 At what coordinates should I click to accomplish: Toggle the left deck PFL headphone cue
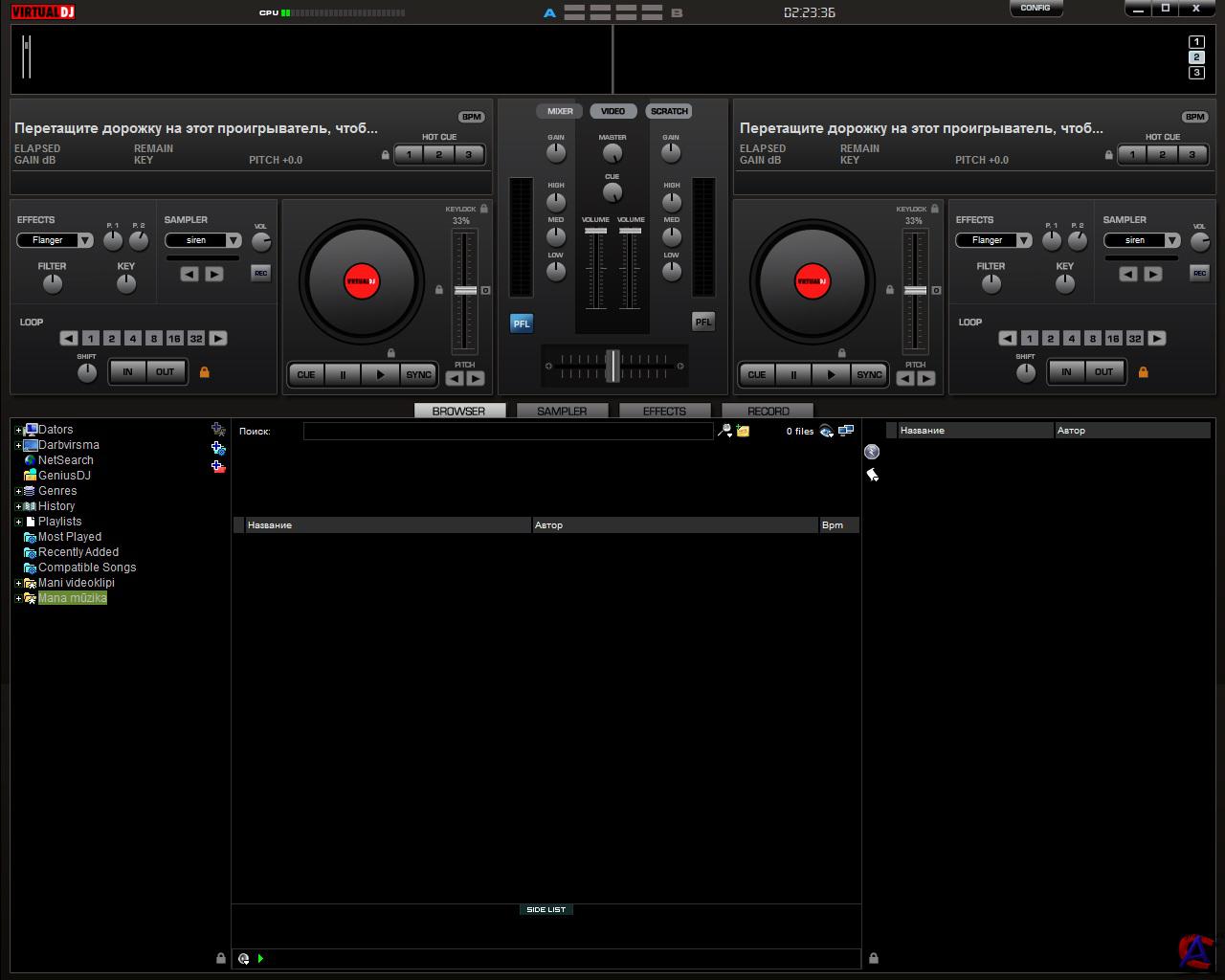click(521, 323)
